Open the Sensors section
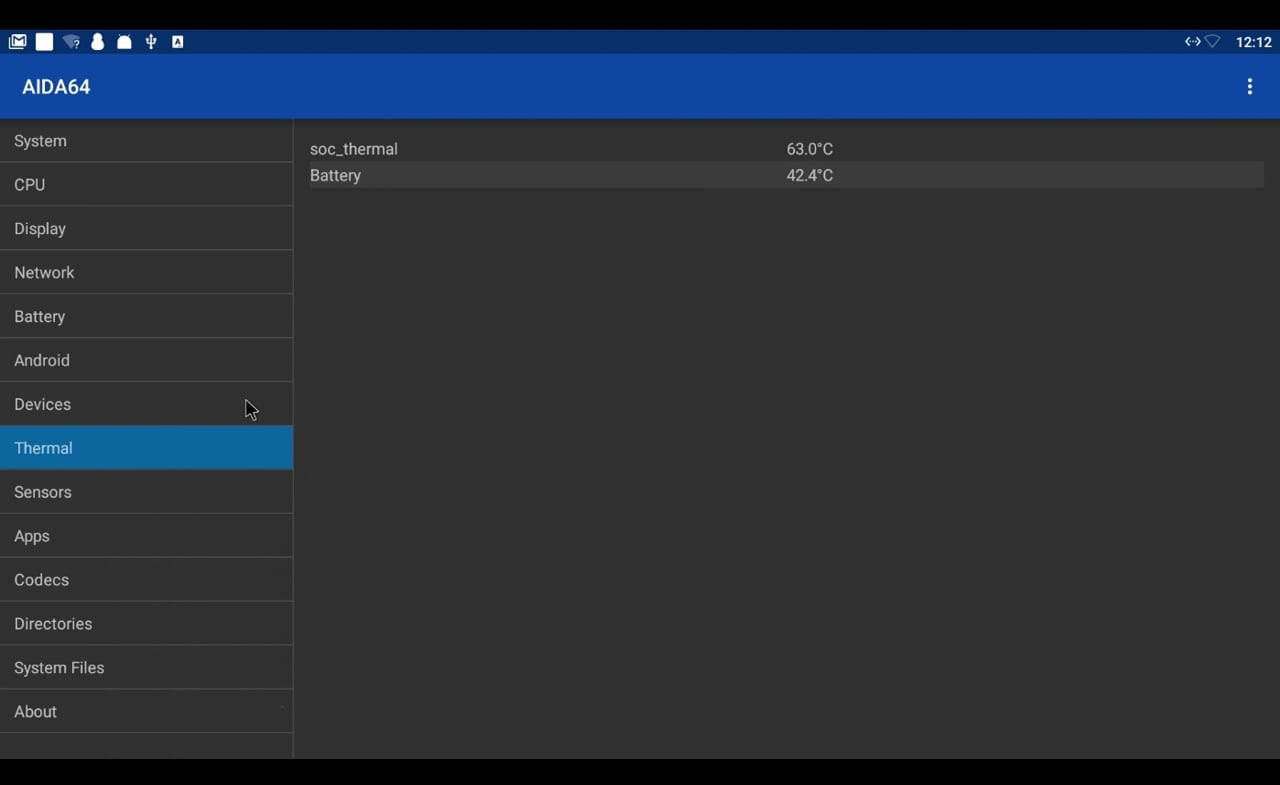The width and height of the screenshot is (1280, 785). [x=146, y=492]
